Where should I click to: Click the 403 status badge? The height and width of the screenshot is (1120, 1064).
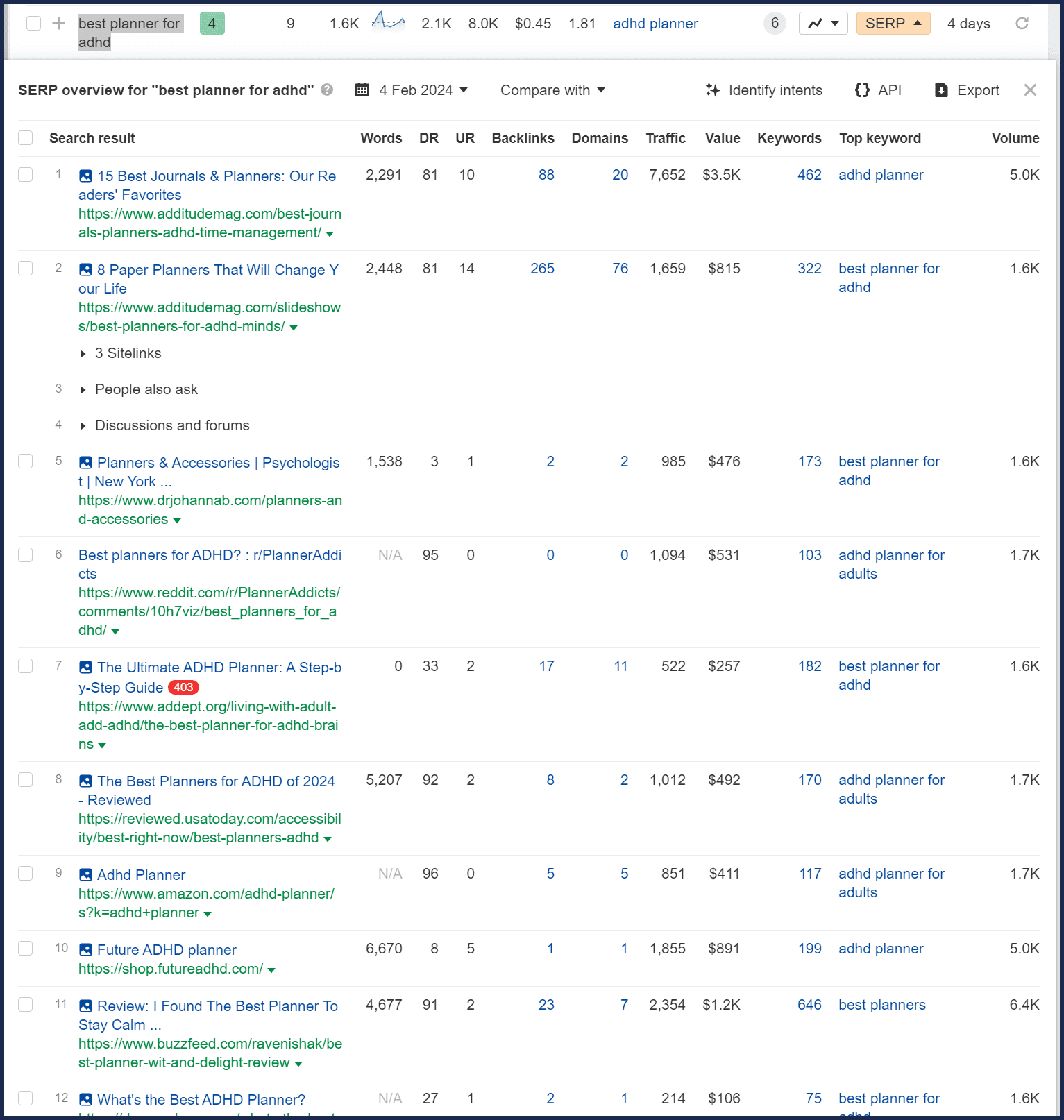pyautogui.click(x=184, y=687)
